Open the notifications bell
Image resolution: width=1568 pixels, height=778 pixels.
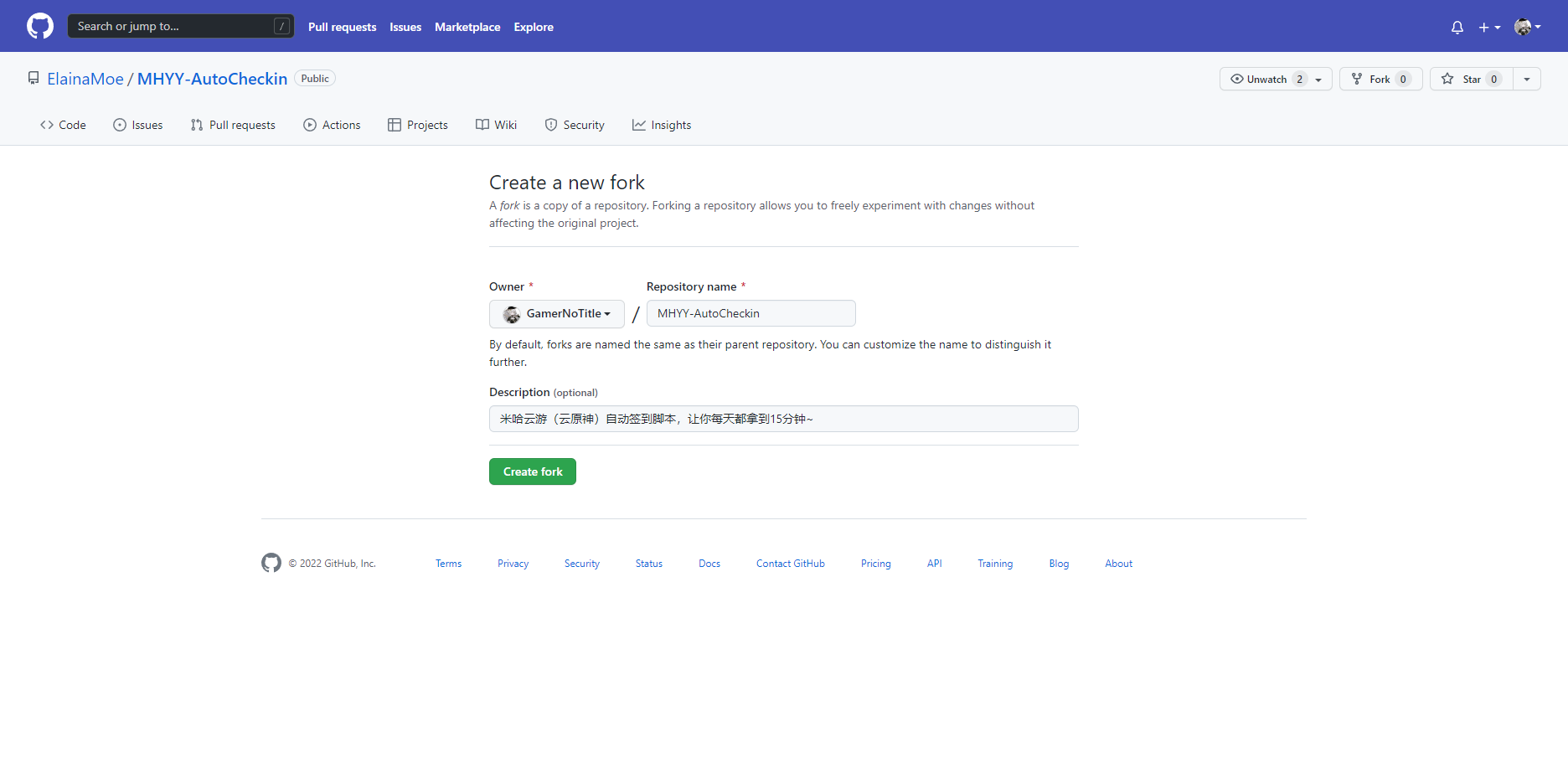[x=1457, y=27]
